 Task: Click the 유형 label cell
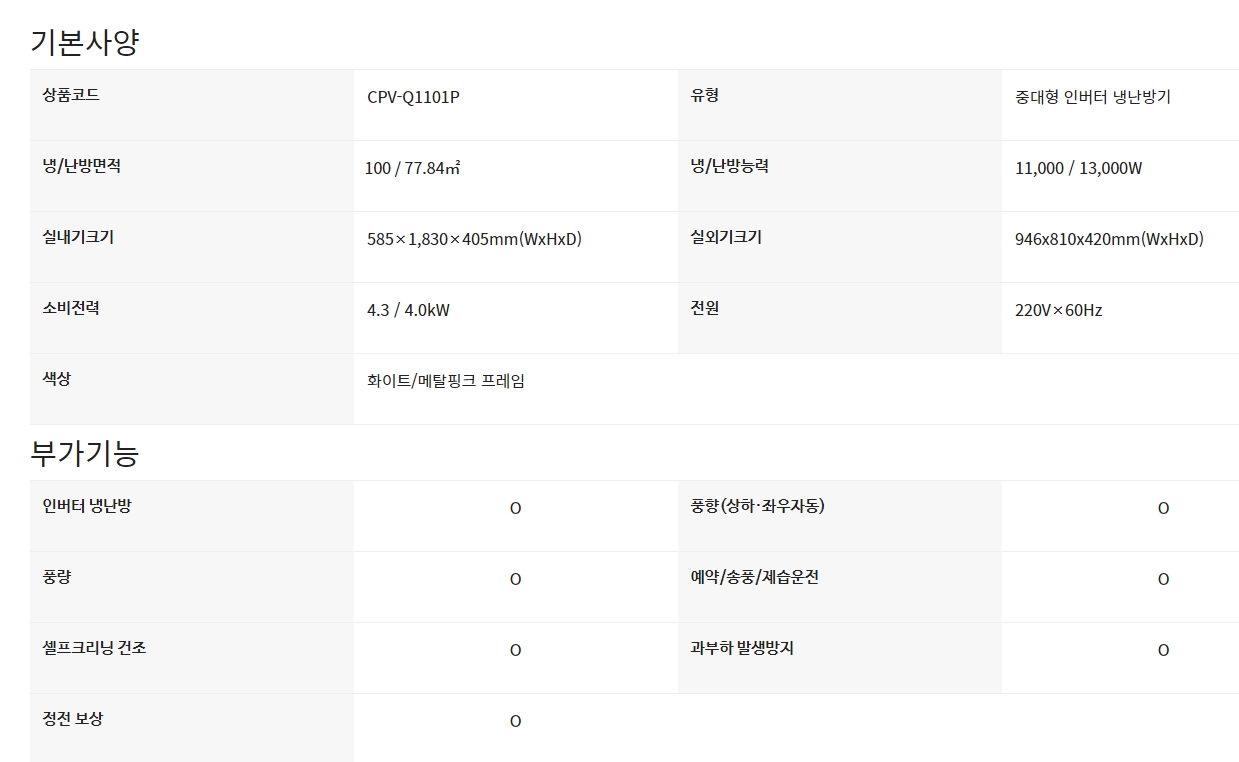pyautogui.click(x=840, y=105)
